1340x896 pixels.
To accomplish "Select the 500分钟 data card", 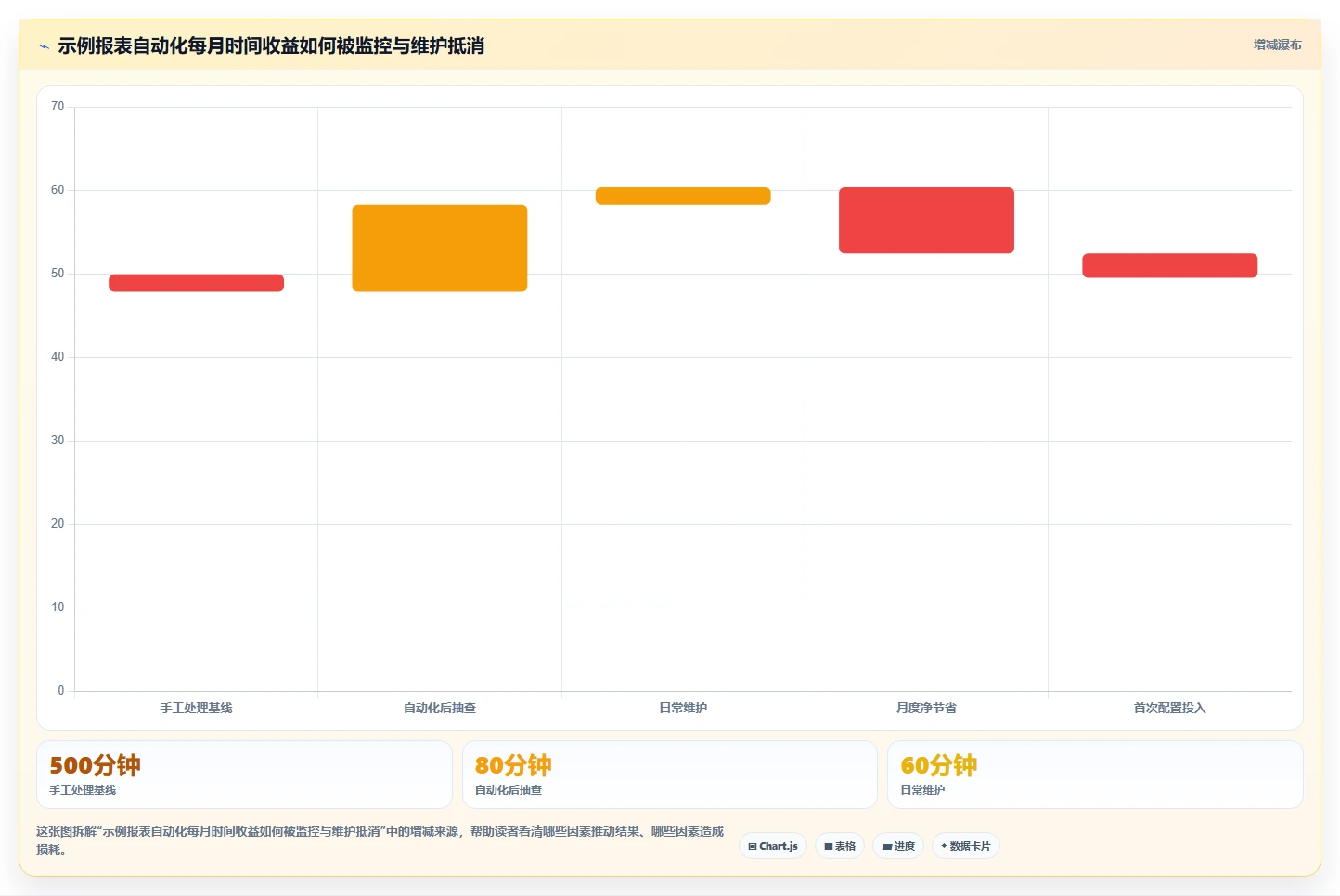I will pos(244,774).
